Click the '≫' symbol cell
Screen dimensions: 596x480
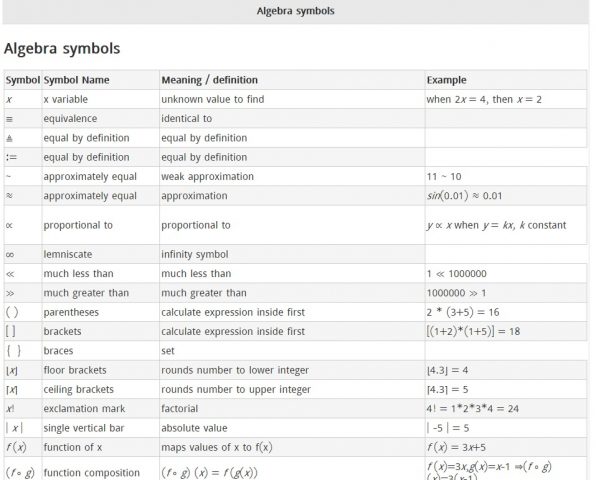click(x=10, y=293)
